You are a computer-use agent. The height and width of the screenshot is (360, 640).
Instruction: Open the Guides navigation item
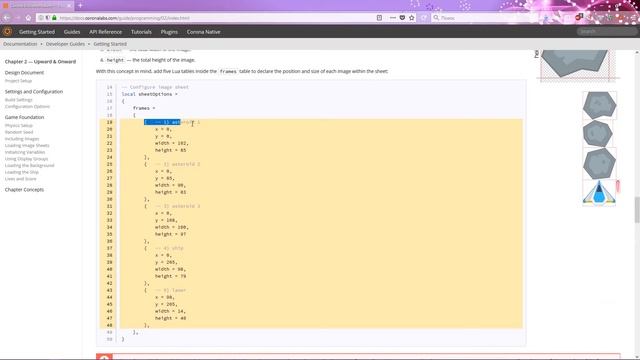coord(72,32)
